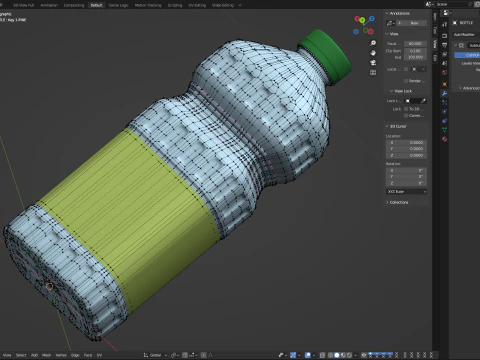
Task: Open the Select menu in viewport header
Action: tap(21, 355)
